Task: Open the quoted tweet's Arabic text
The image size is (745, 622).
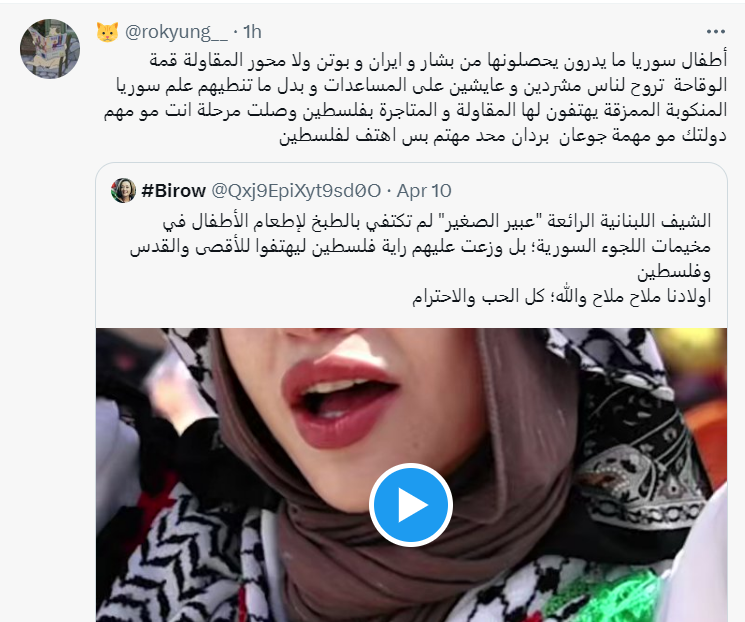Action: [420, 259]
